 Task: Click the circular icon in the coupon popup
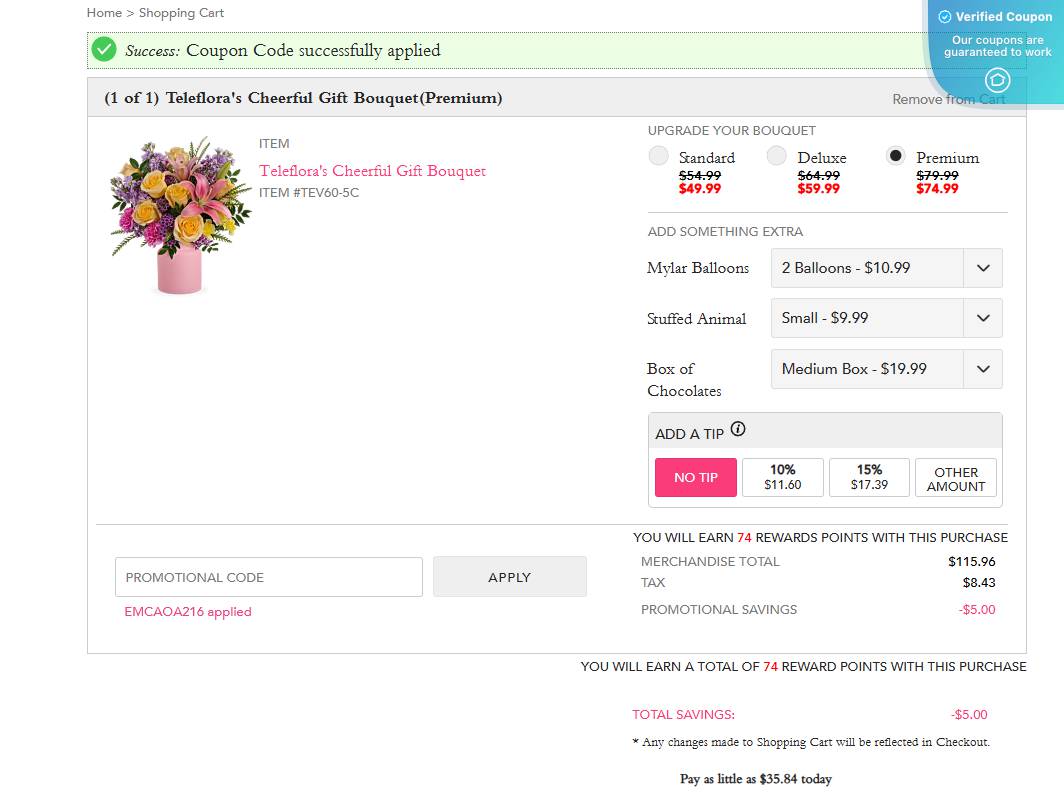[x=997, y=82]
